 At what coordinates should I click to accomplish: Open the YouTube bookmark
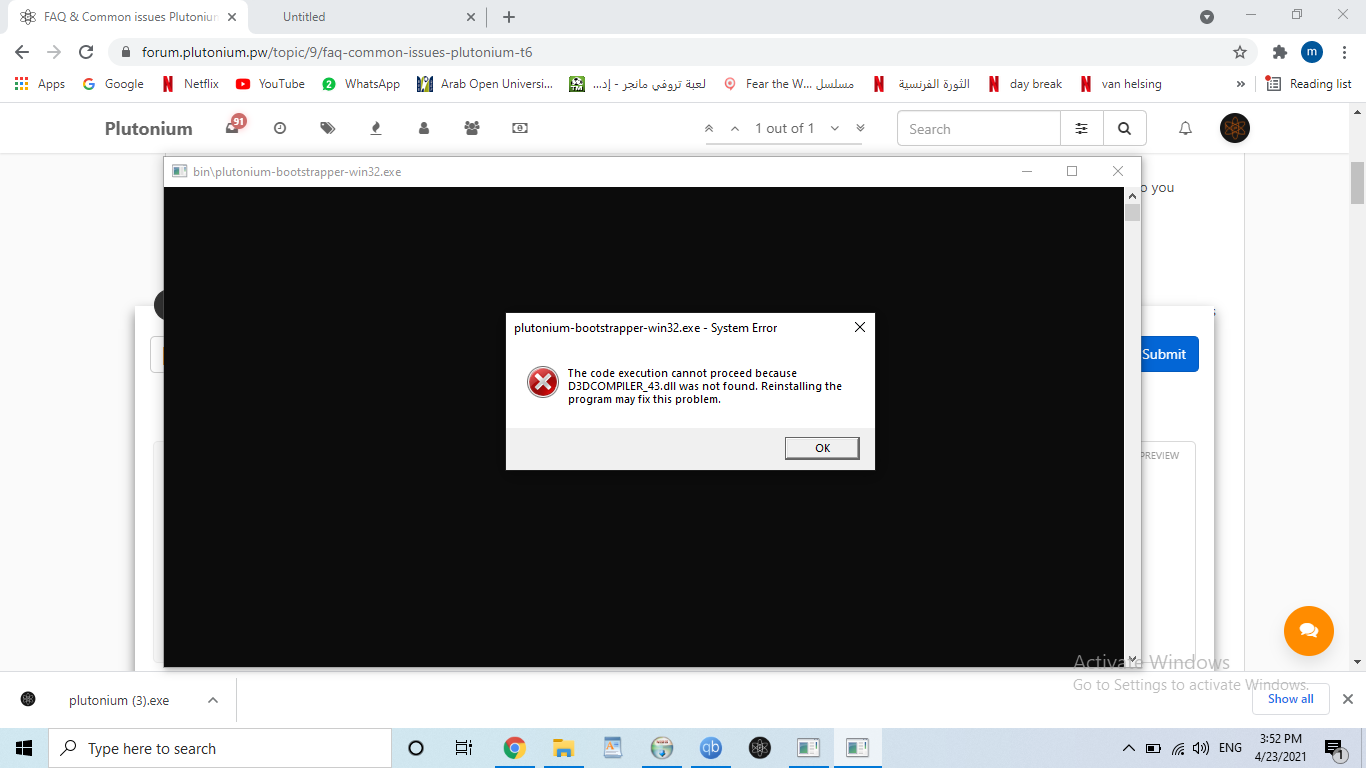(x=270, y=84)
